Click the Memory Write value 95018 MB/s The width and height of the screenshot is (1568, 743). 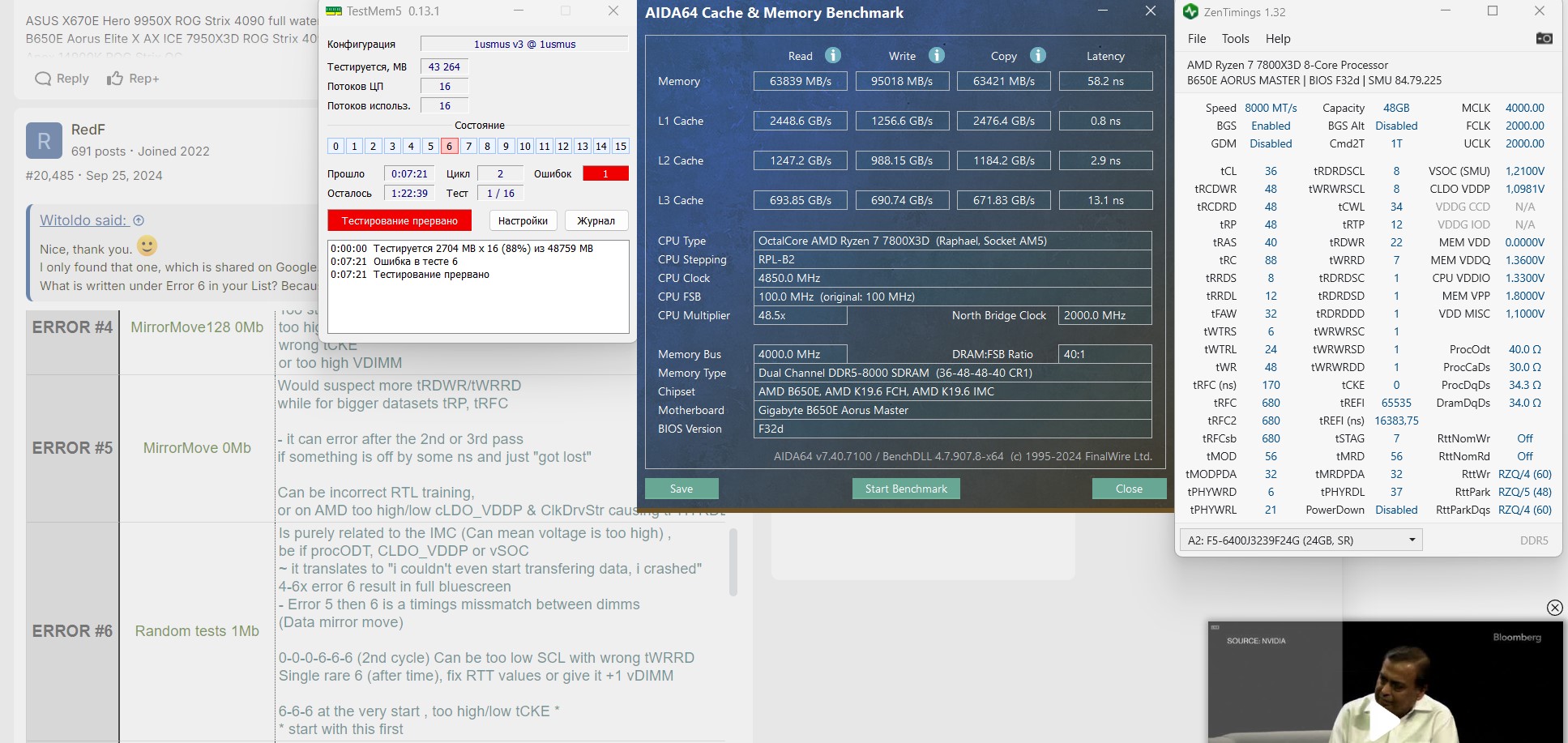point(902,81)
